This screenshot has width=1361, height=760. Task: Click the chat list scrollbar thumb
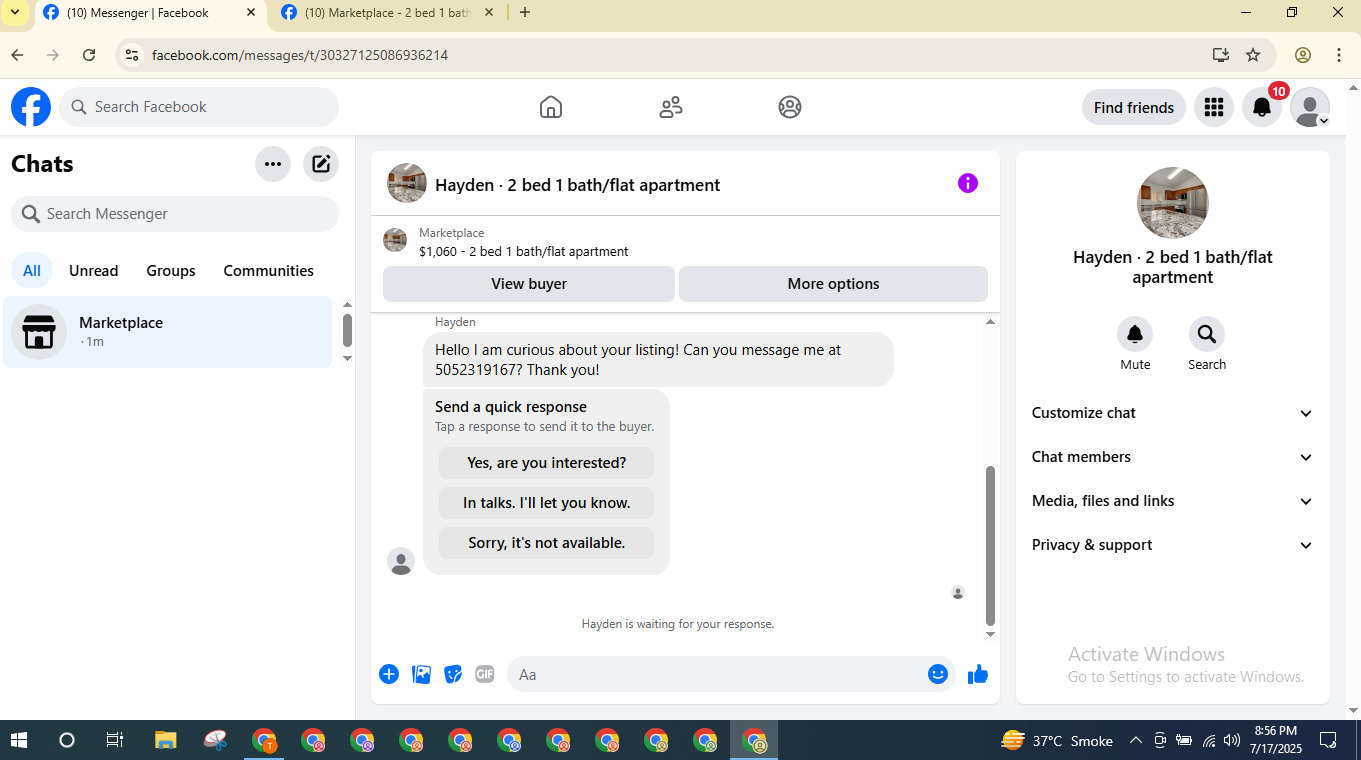[x=347, y=330]
